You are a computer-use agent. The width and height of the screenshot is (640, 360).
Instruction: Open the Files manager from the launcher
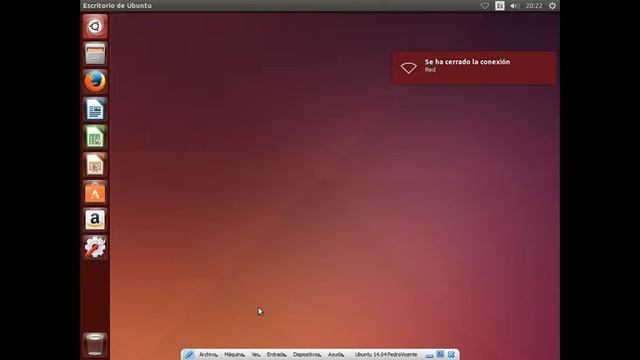tap(95, 54)
